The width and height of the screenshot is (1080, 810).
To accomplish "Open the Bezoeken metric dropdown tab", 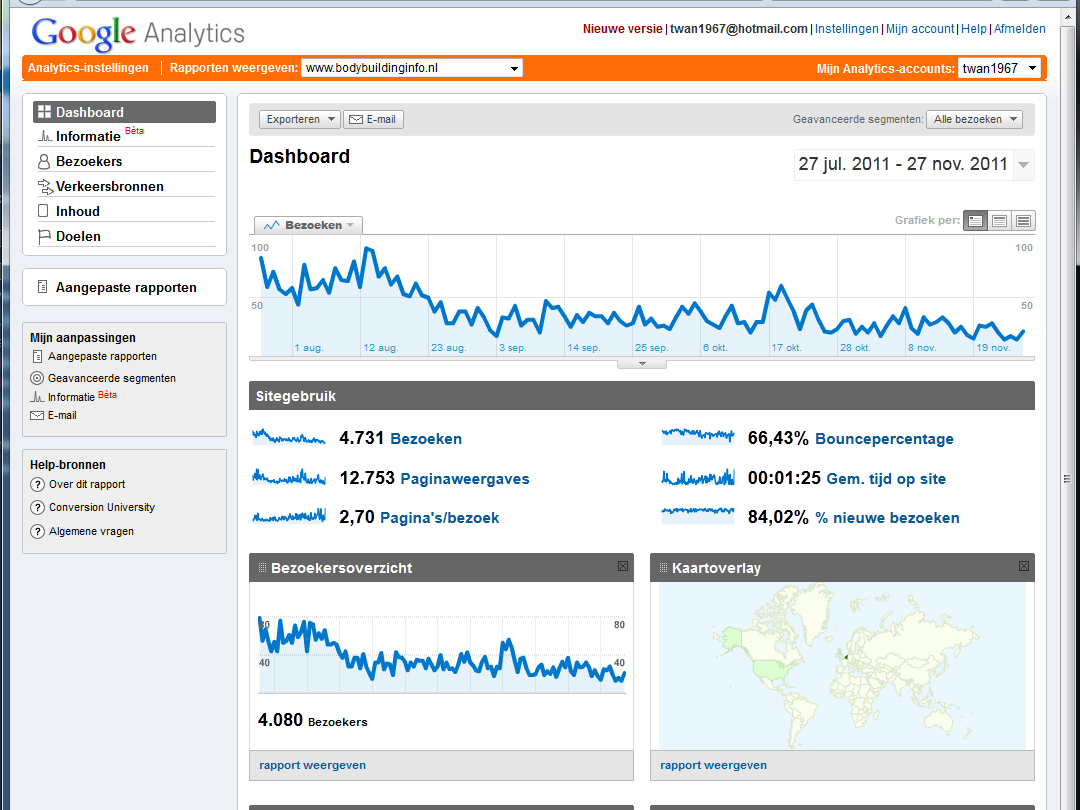I will (x=309, y=225).
